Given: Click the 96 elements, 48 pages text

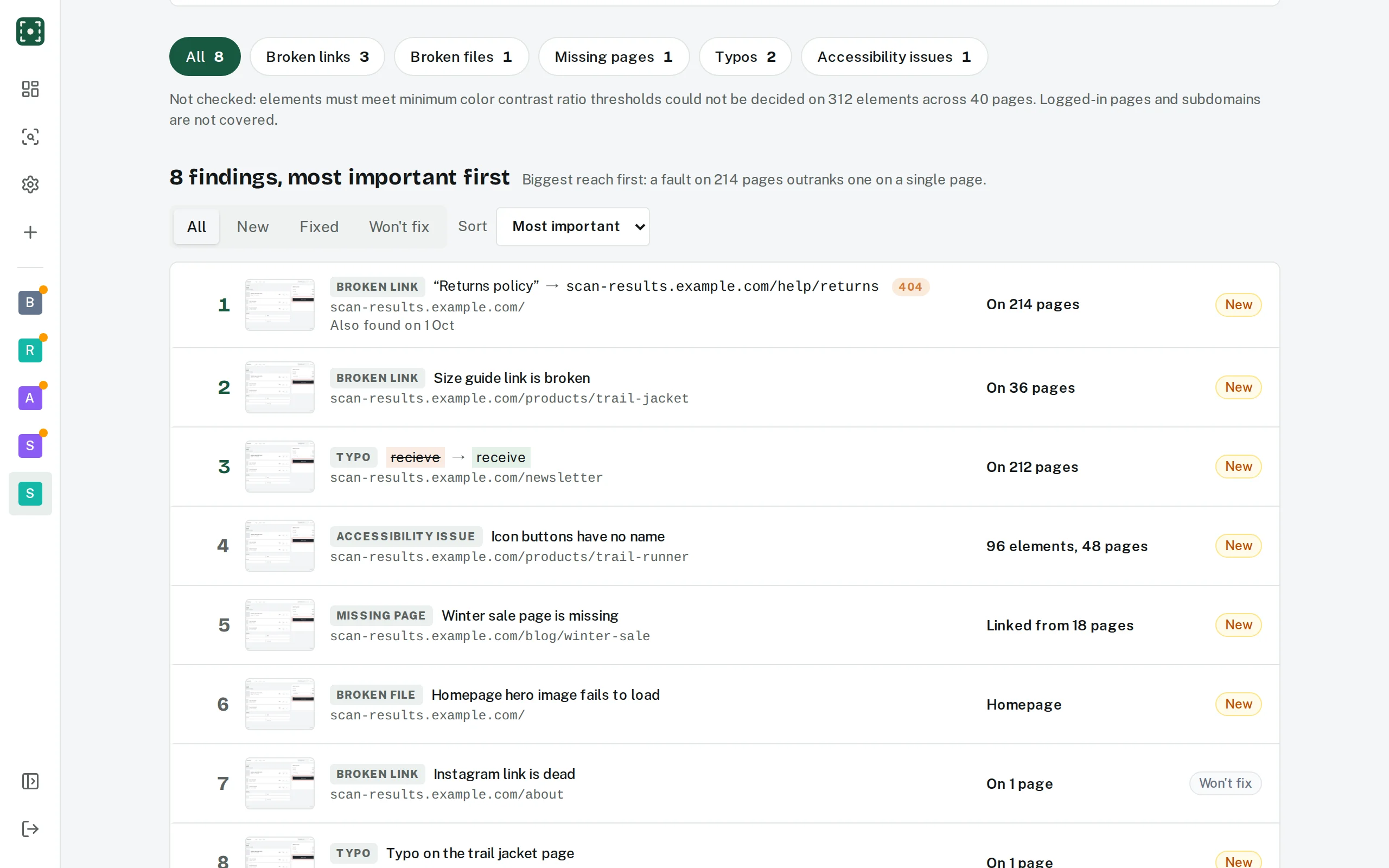Looking at the screenshot, I should (1066, 546).
